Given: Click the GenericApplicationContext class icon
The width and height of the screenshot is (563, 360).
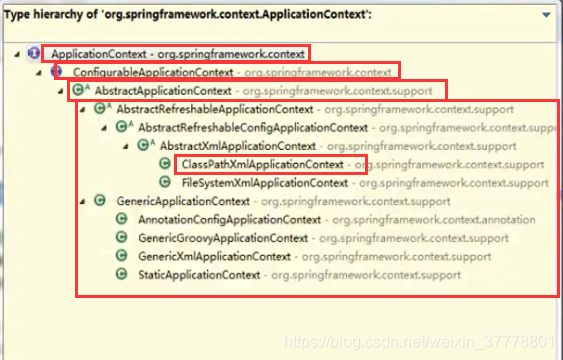Looking at the screenshot, I should click(99, 201).
